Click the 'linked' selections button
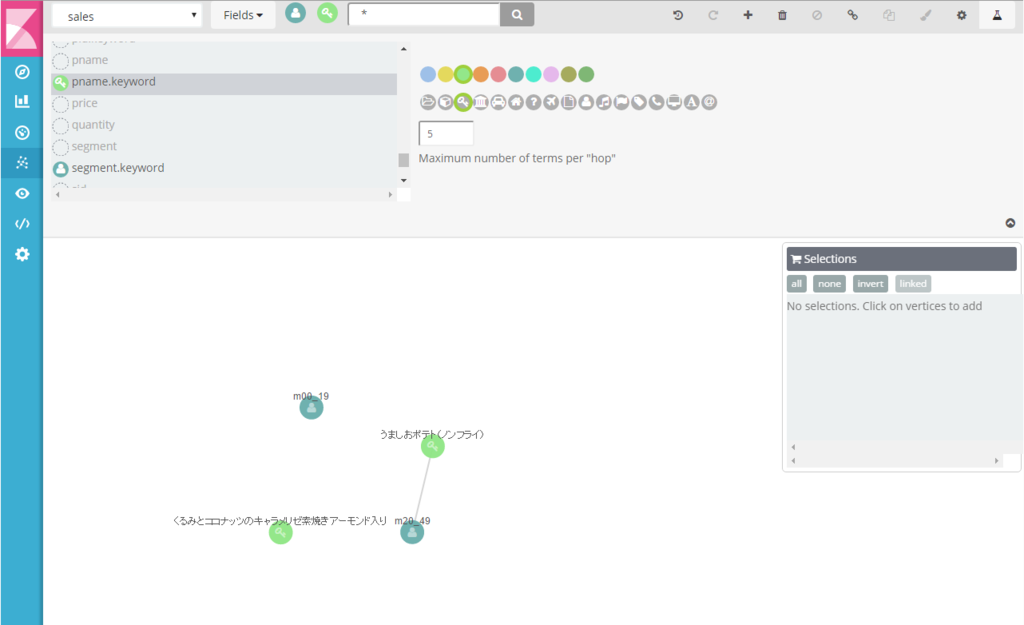This screenshot has height=625, width=1024. coord(913,283)
